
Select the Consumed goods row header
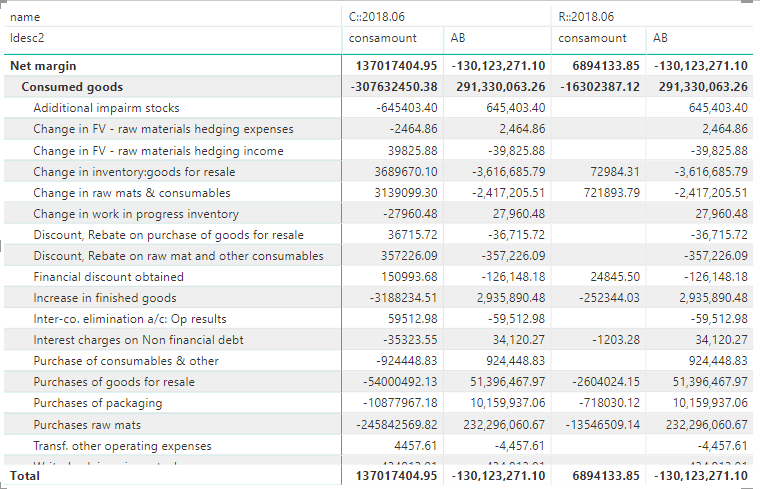point(72,87)
